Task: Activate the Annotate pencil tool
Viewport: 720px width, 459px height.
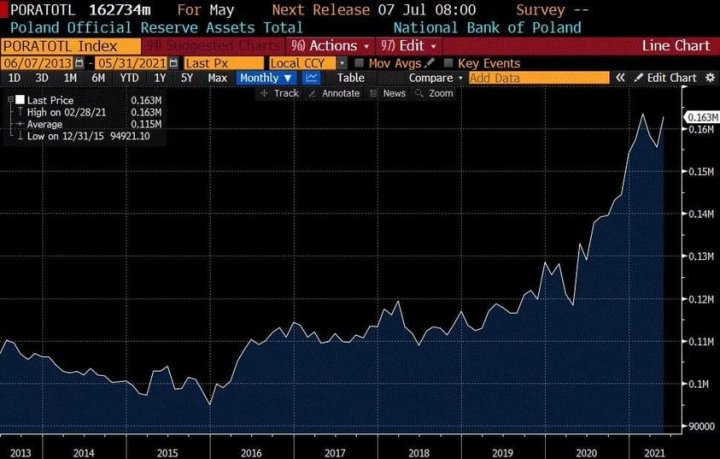Action: point(335,93)
